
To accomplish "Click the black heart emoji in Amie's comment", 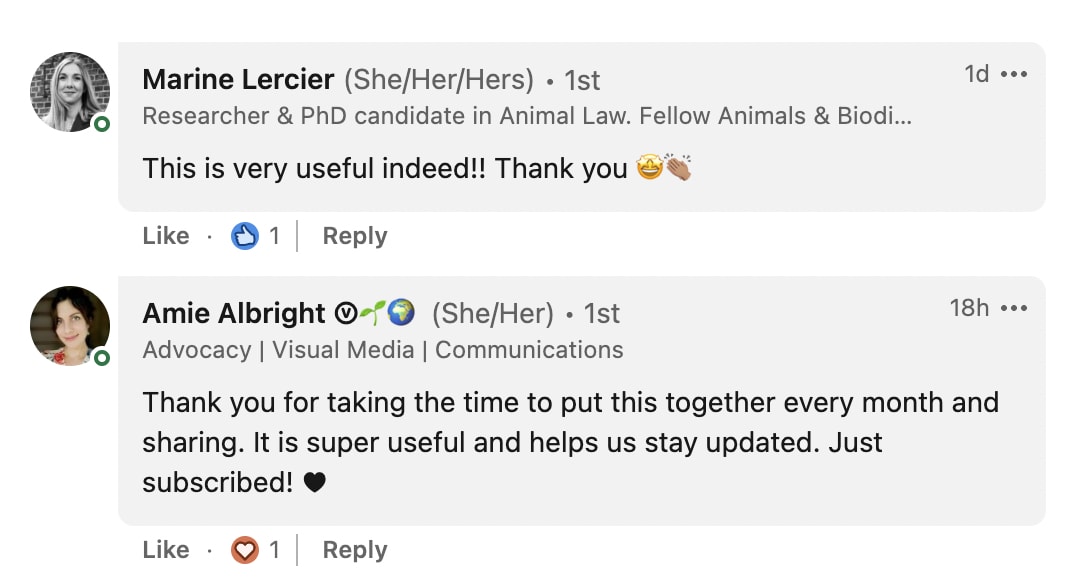I will coord(315,483).
